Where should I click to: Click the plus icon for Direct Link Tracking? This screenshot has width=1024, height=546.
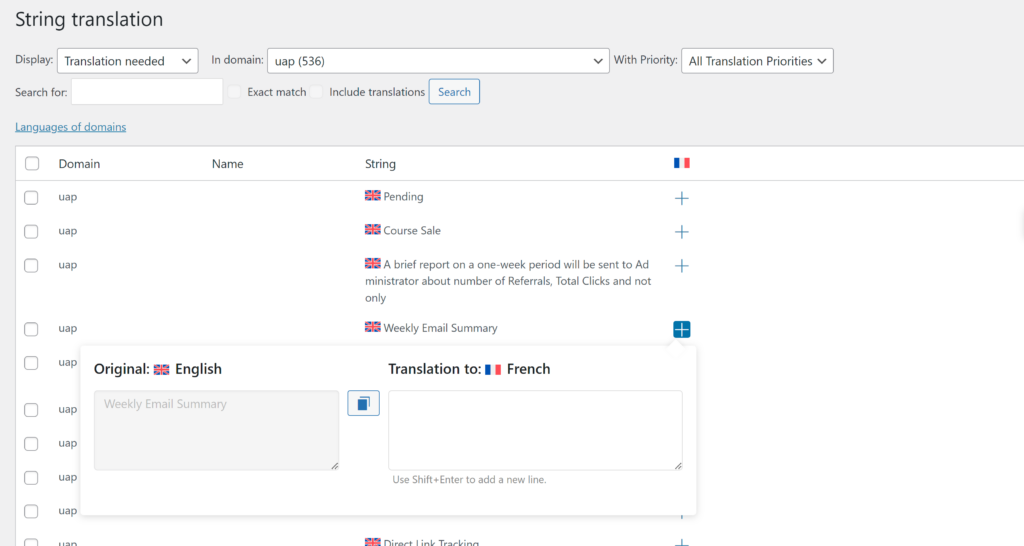681,543
